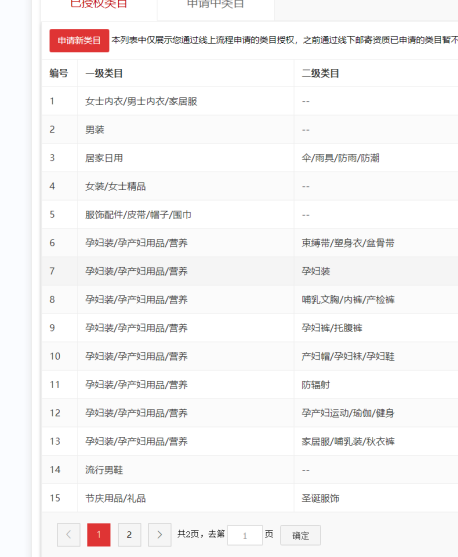The image size is (458, 557).
Task: Go to the previous page arrow
Action: coord(69,535)
